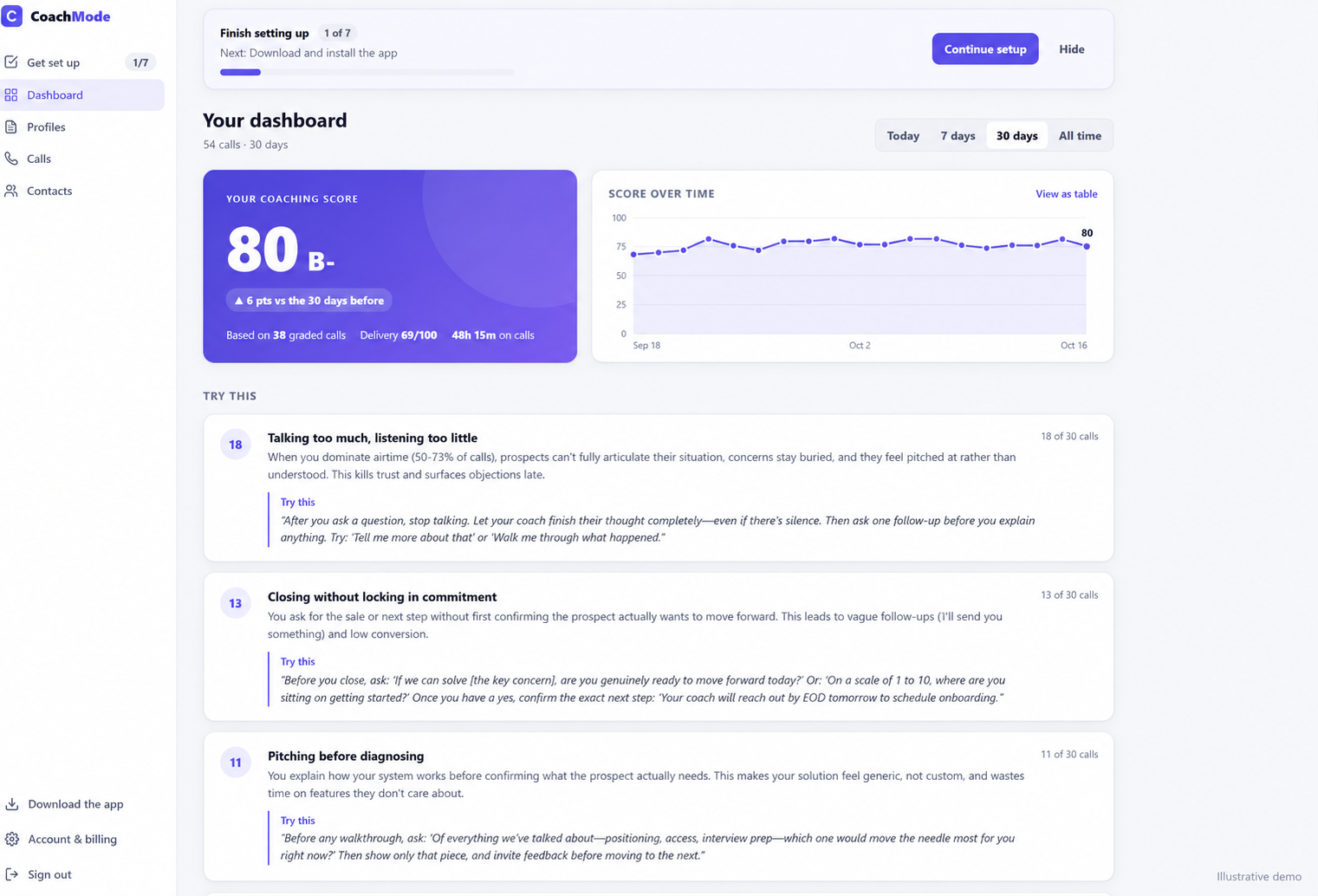
Task: Open View as table link
Action: click(1066, 194)
